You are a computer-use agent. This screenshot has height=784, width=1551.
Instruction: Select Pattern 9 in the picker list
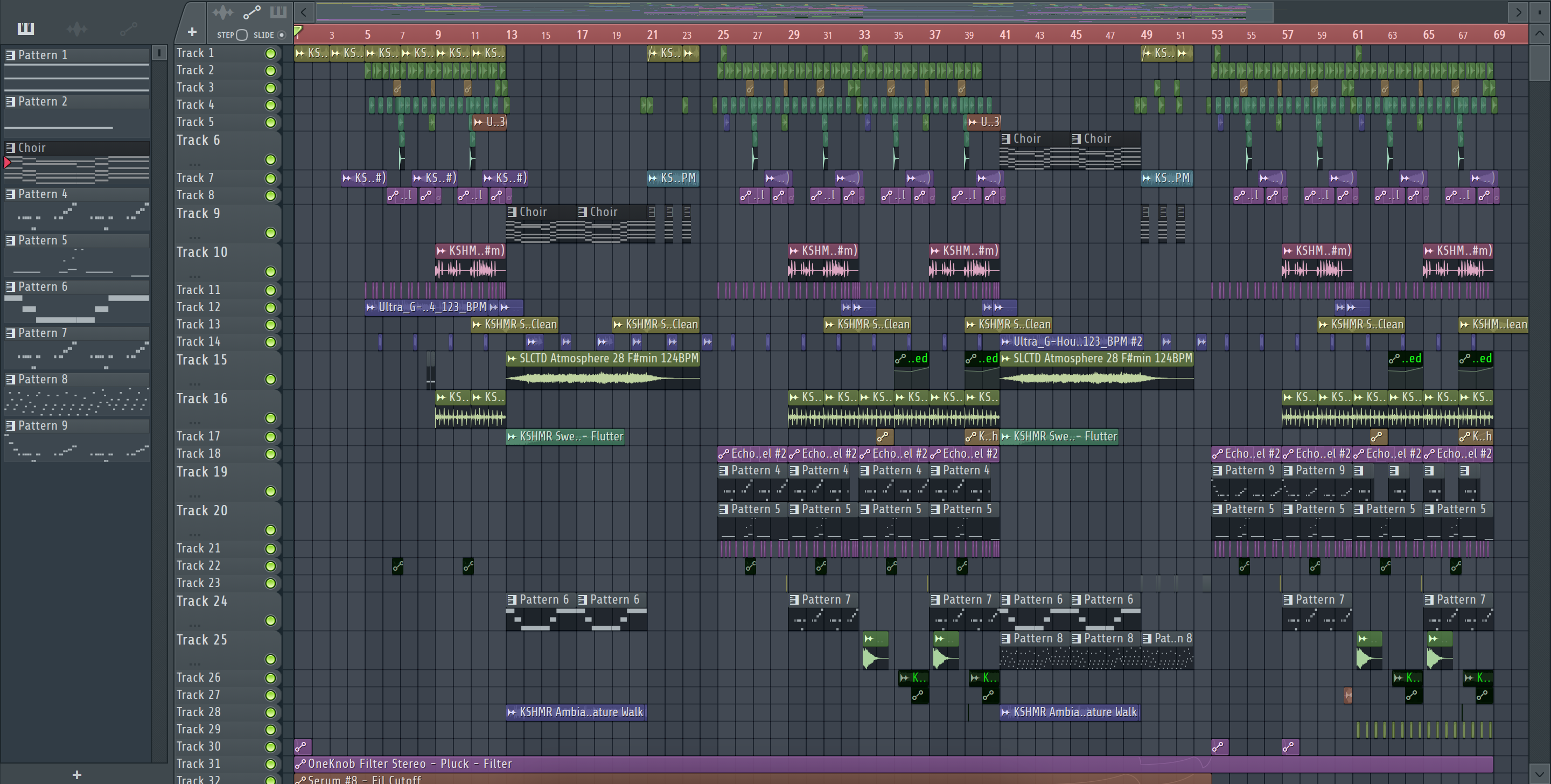[77, 426]
